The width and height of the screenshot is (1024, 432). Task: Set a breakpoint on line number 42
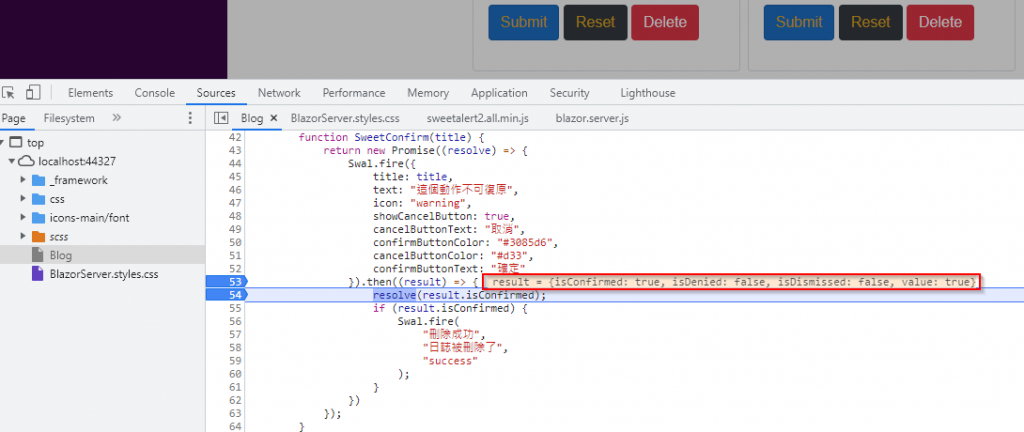click(235, 137)
